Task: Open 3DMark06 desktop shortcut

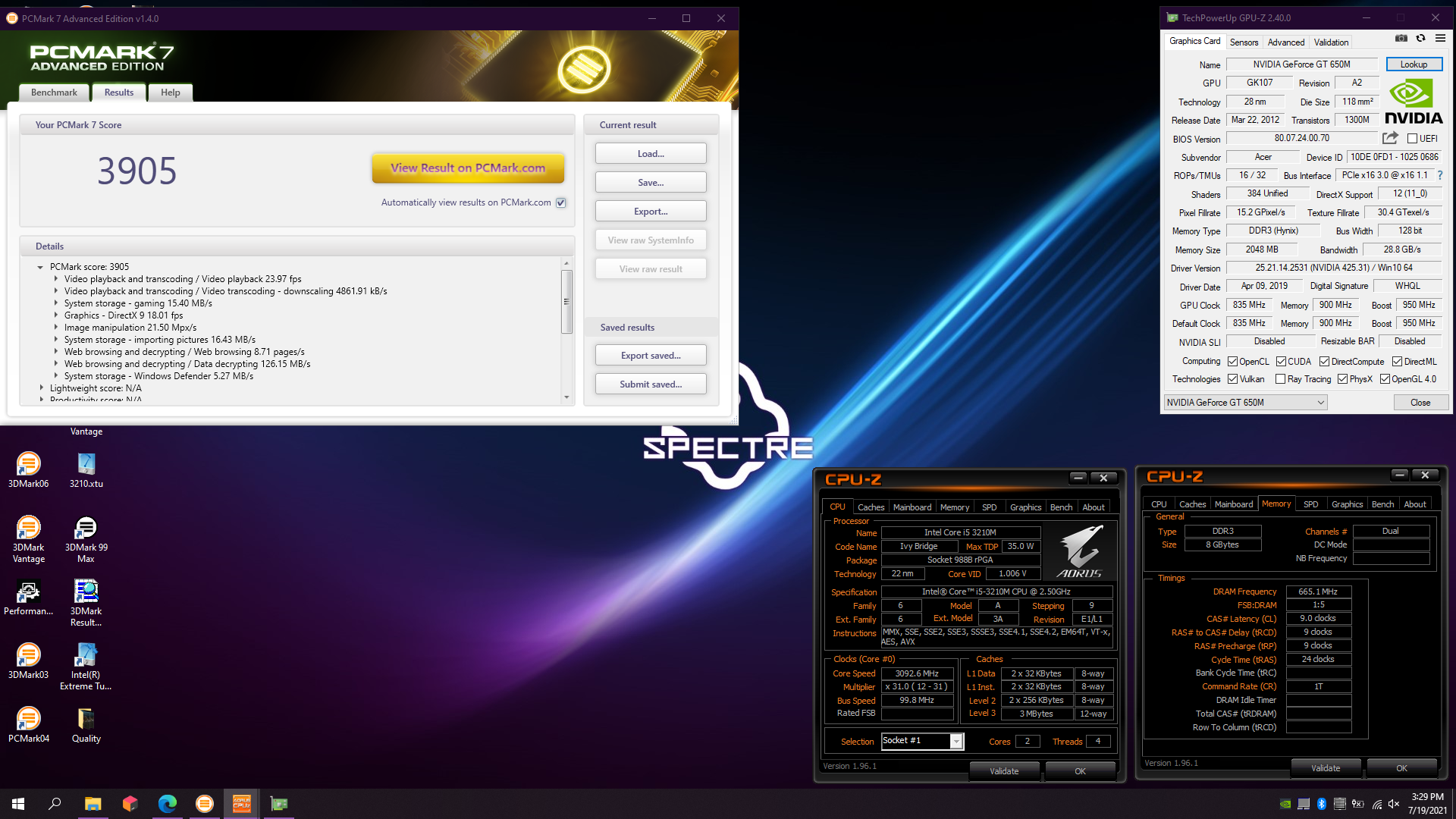Action: [x=28, y=470]
